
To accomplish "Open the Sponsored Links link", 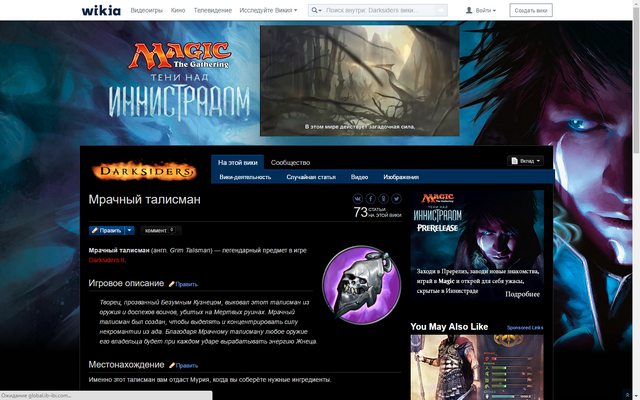I will [524, 327].
